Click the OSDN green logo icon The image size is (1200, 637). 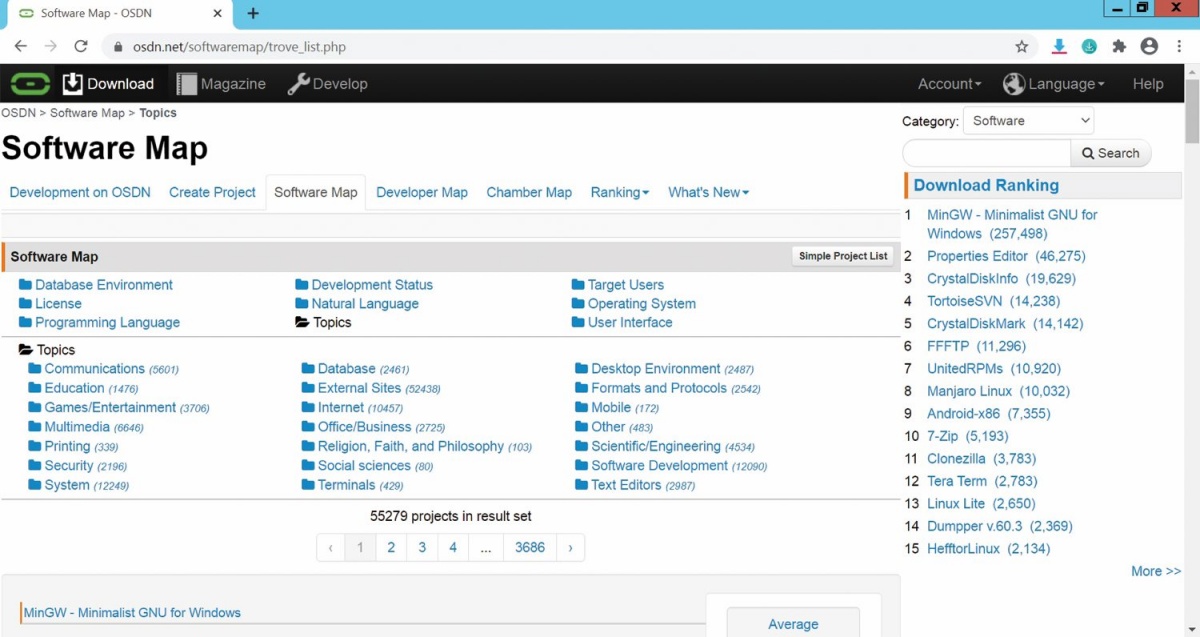[x=30, y=84]
